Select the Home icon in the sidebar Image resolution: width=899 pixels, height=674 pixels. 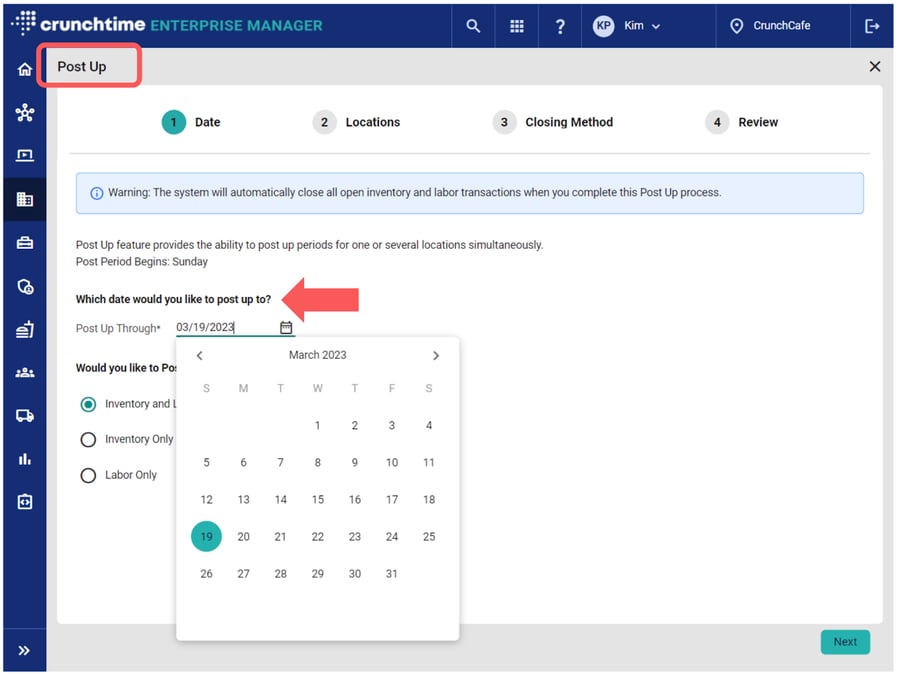click(22, 69)
